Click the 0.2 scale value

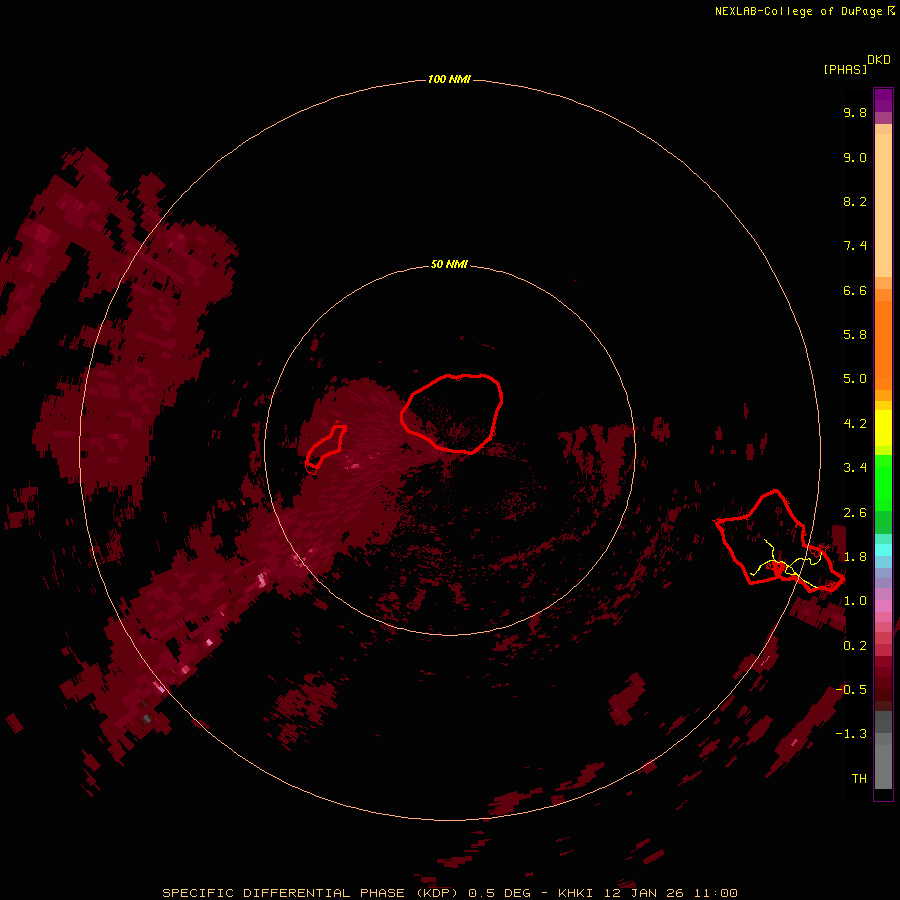tap(855, 646)
